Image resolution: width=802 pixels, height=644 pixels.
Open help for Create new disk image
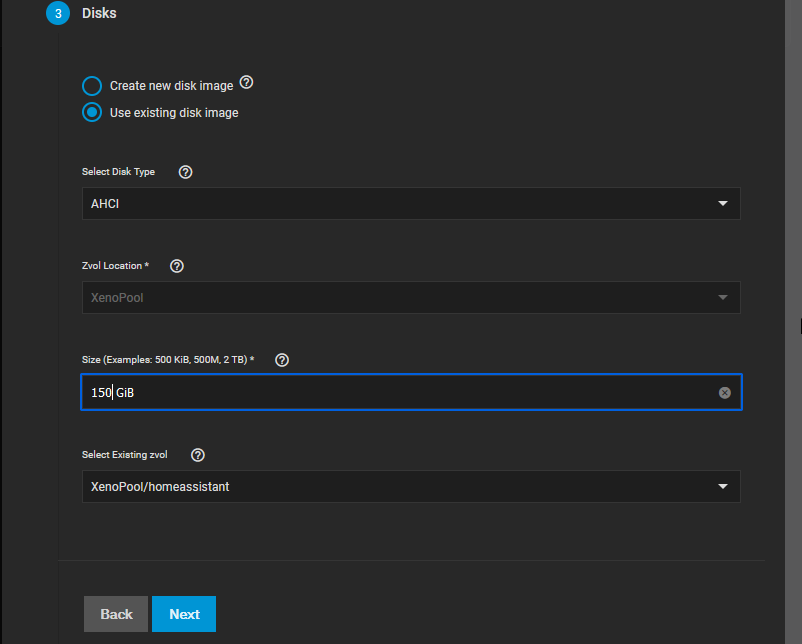coord(247,82)
